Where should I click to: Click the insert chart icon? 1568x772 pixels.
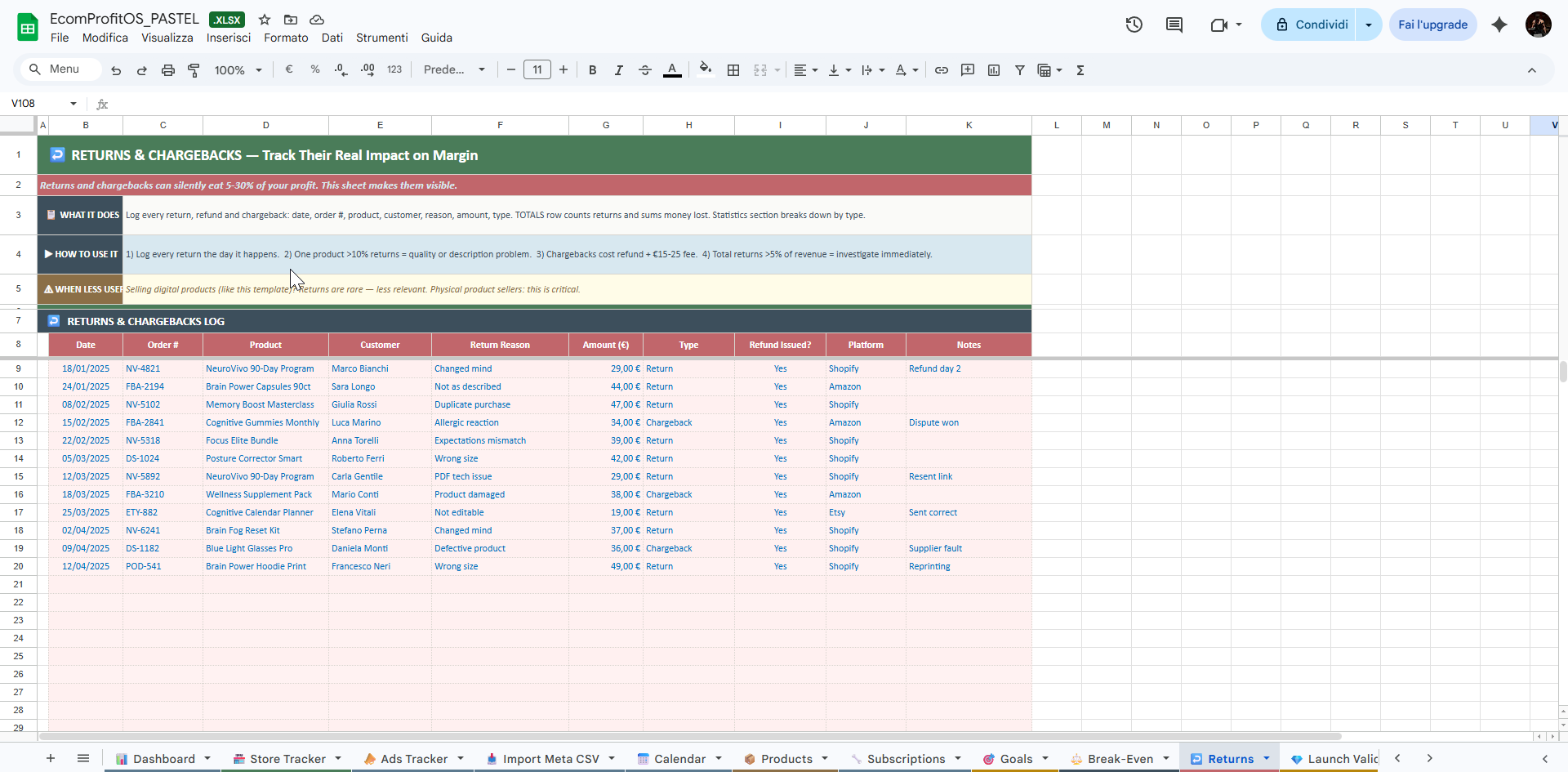tap(994, 70)
